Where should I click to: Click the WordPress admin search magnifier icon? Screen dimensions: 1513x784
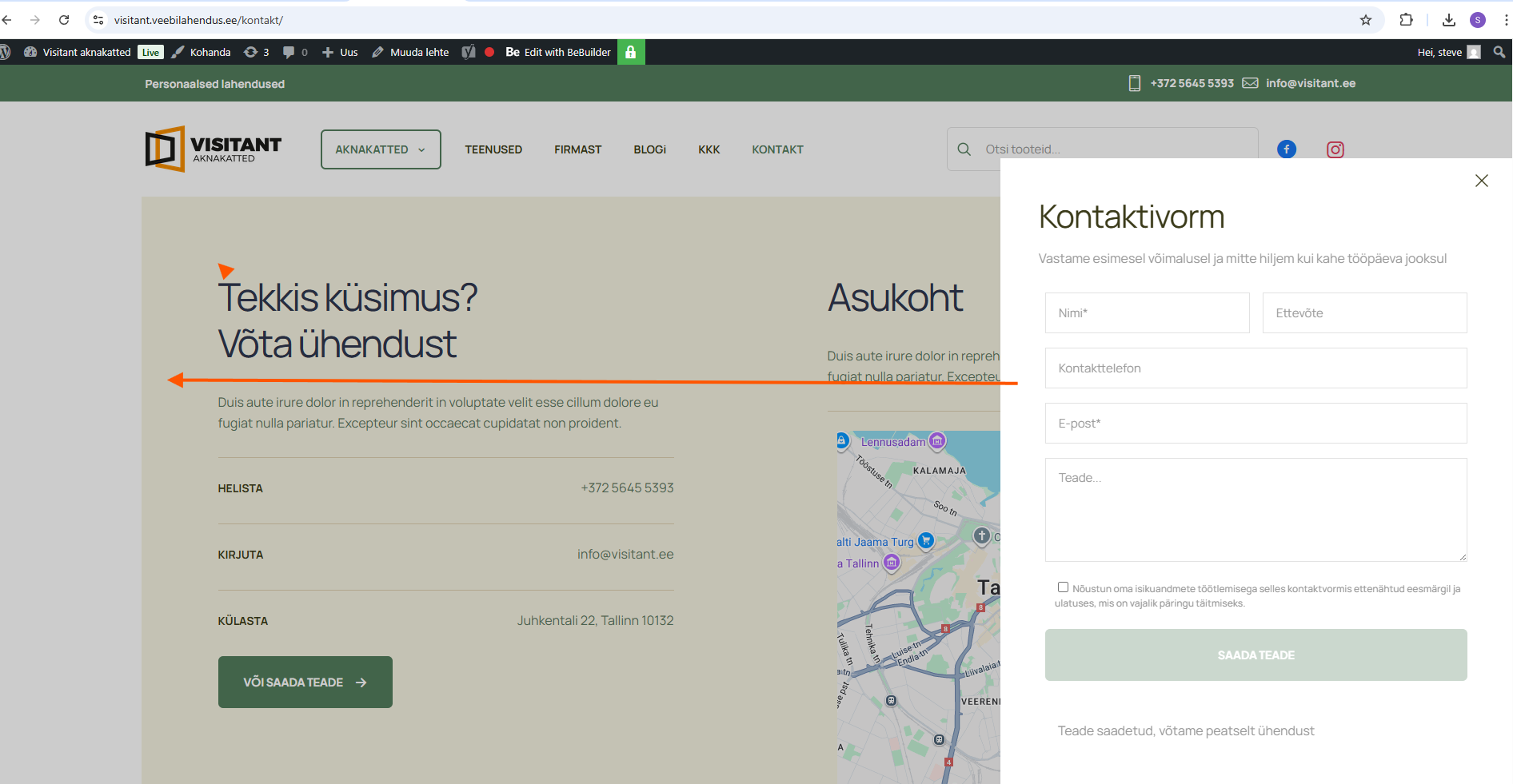(1499, 52)
